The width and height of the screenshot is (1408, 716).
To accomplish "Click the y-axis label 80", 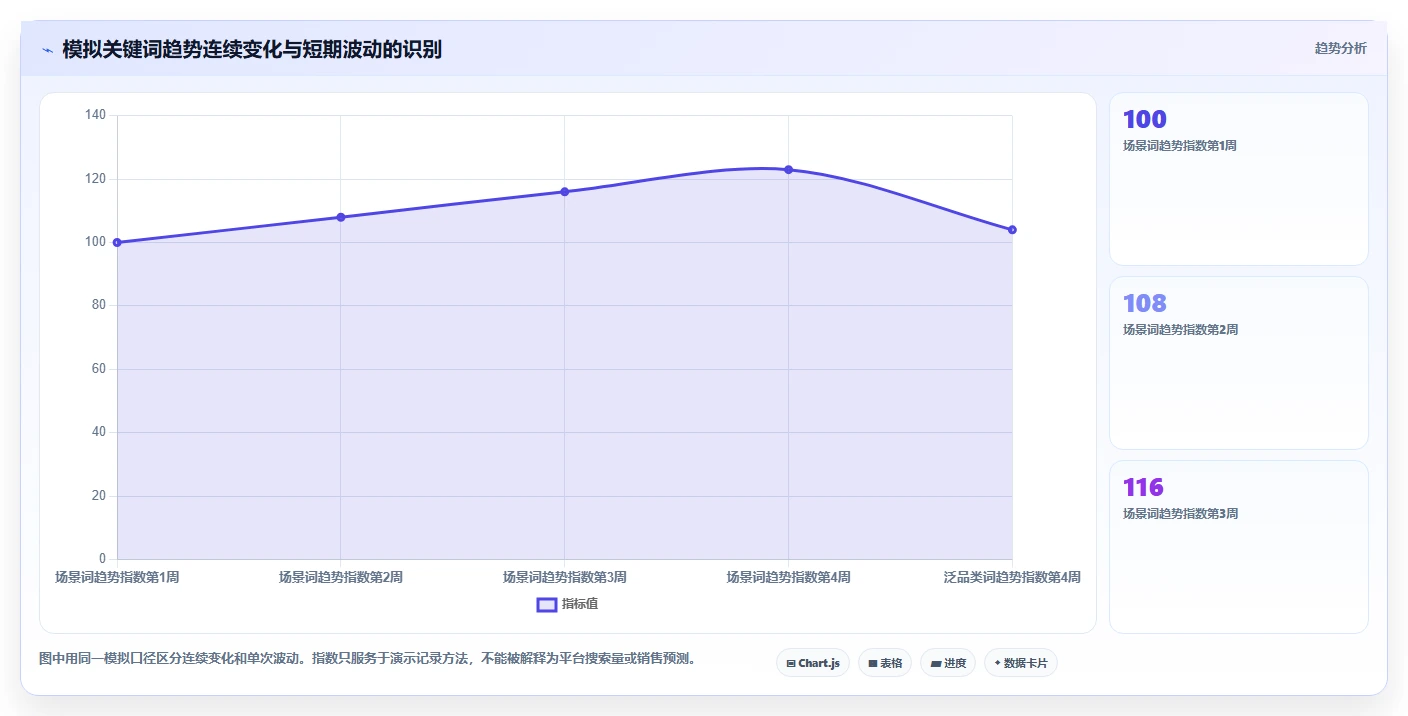I will click(98, 305).
